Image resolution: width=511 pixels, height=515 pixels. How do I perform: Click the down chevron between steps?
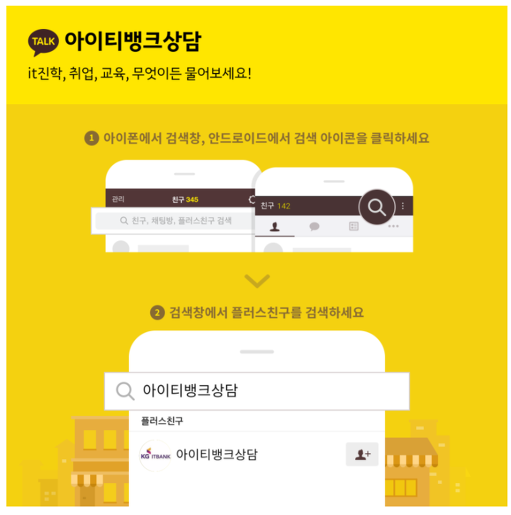[x=257, y=281]
